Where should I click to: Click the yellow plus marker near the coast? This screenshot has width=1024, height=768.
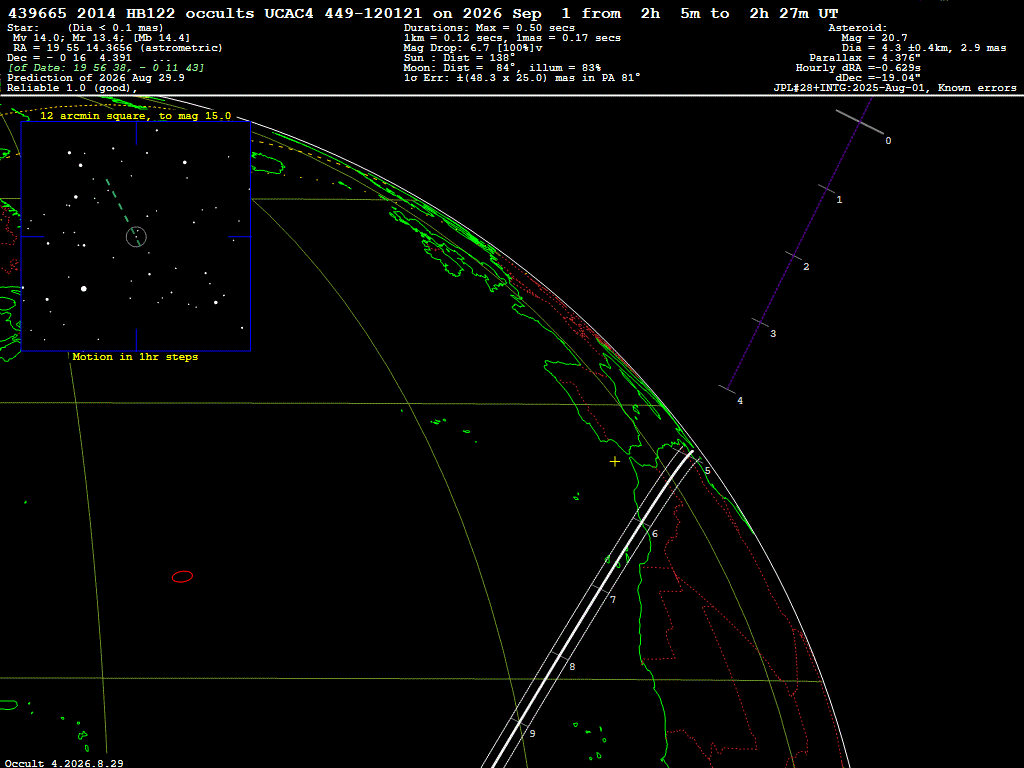[615, 462]
